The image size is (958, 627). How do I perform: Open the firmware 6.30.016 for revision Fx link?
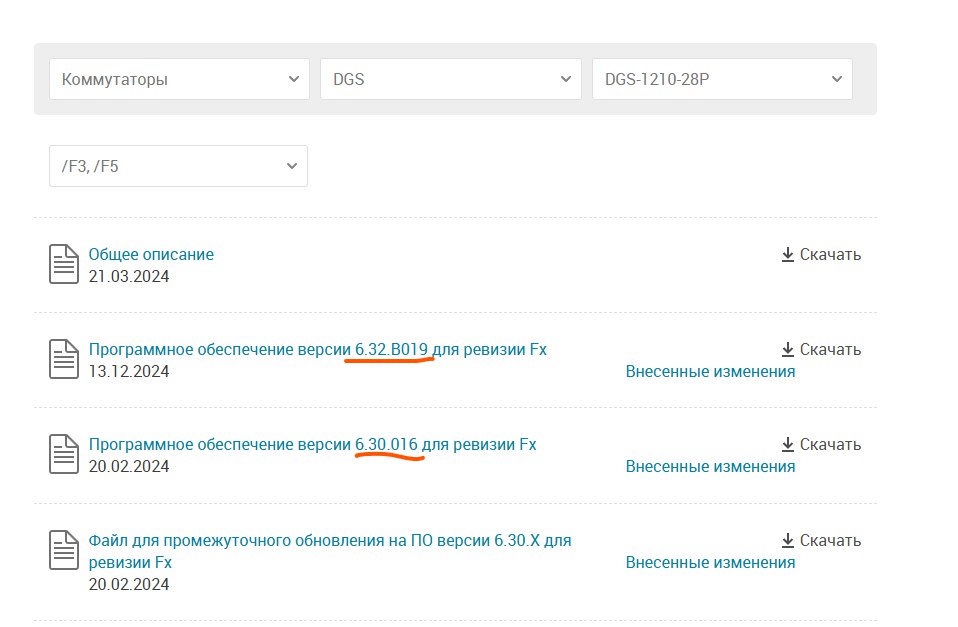tap(312, 444)
